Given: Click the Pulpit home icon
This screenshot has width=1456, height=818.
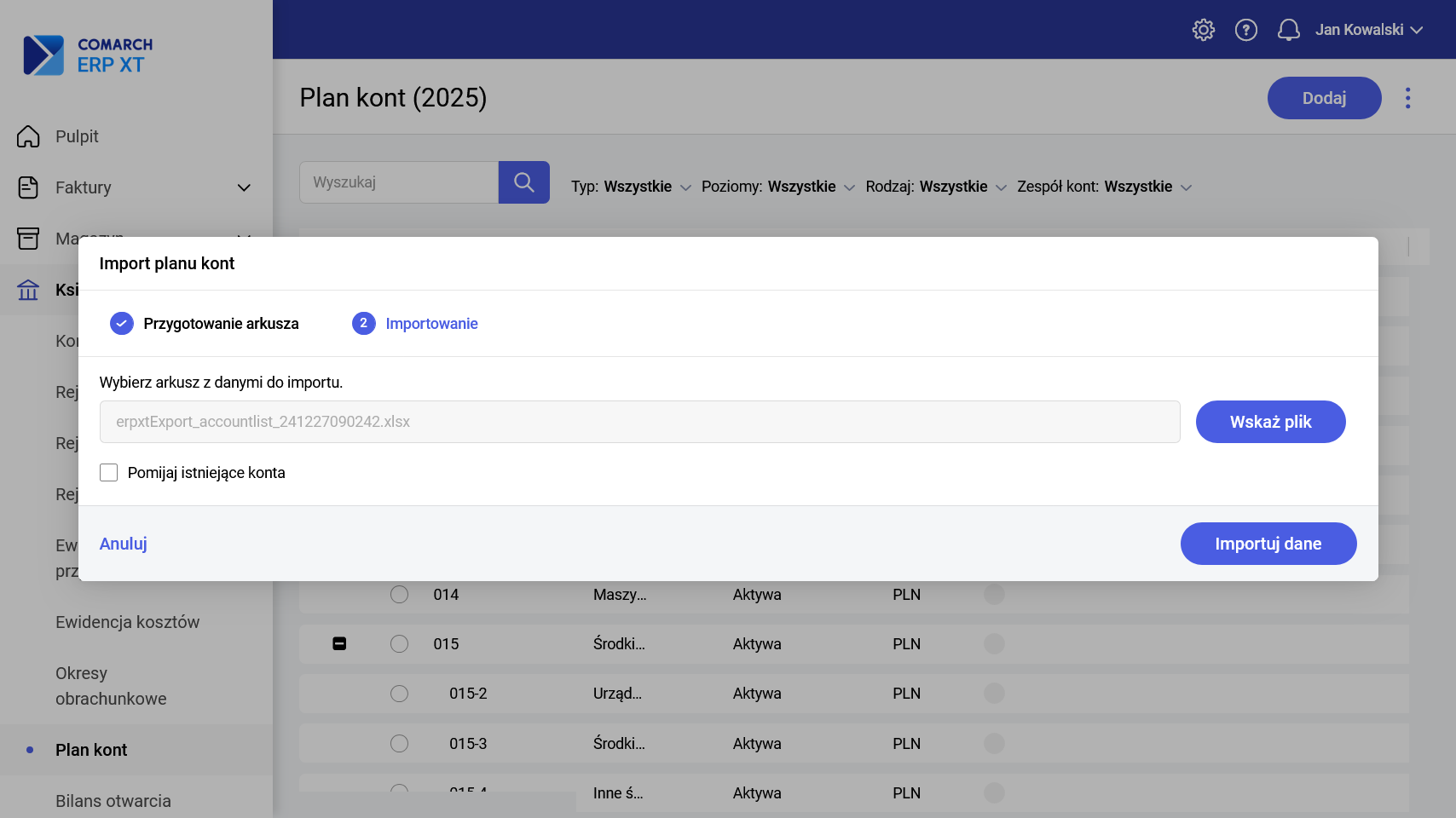Looking at the screenshot, I should 28,136.
